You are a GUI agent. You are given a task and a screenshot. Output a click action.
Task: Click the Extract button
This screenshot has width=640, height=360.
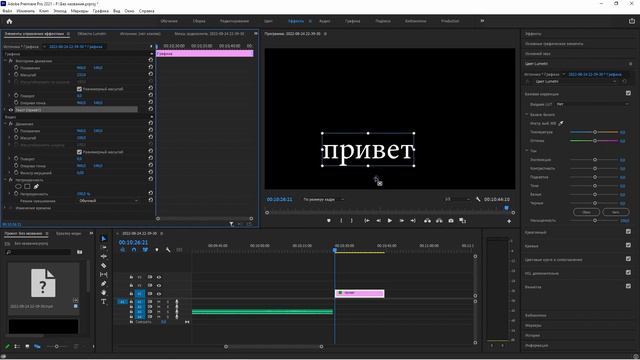[439, 221]
